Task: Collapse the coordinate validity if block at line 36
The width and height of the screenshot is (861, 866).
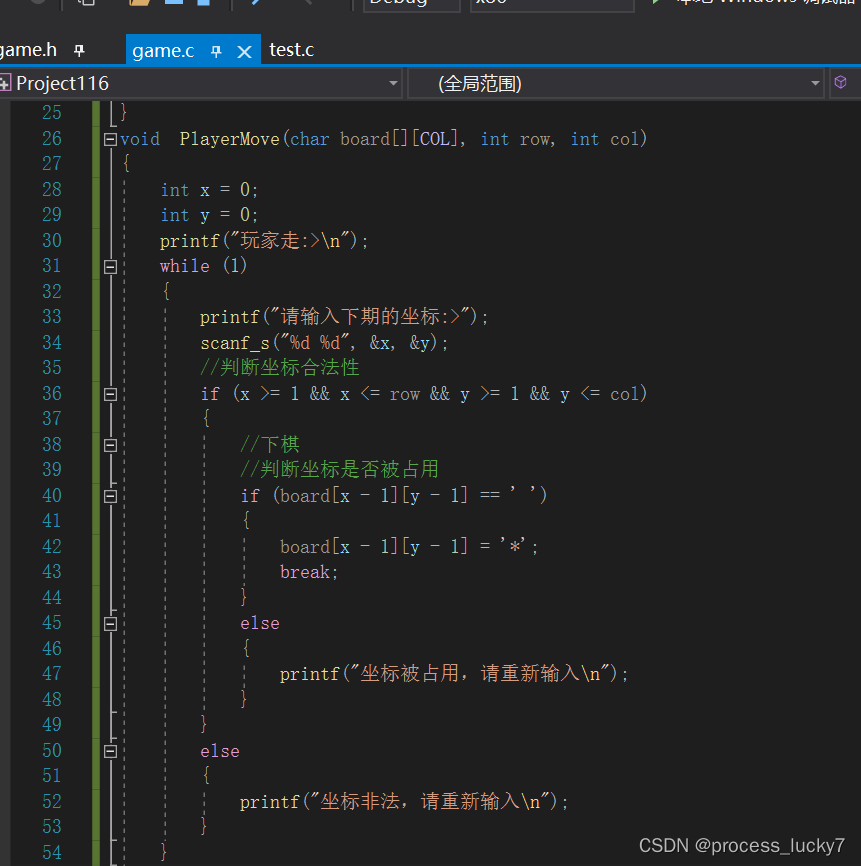Action: pos(110,394)
